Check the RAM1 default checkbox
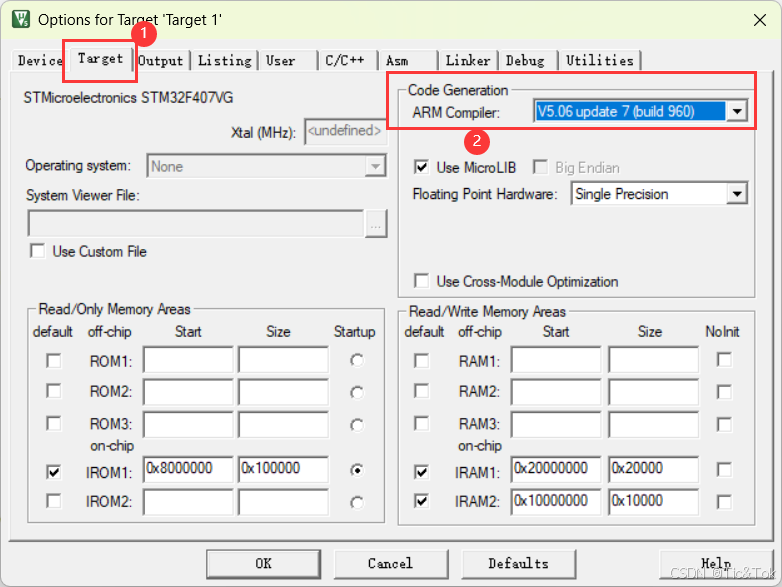Image resolution: width=782 pixels, height=587 pixels. click(421, 360)
